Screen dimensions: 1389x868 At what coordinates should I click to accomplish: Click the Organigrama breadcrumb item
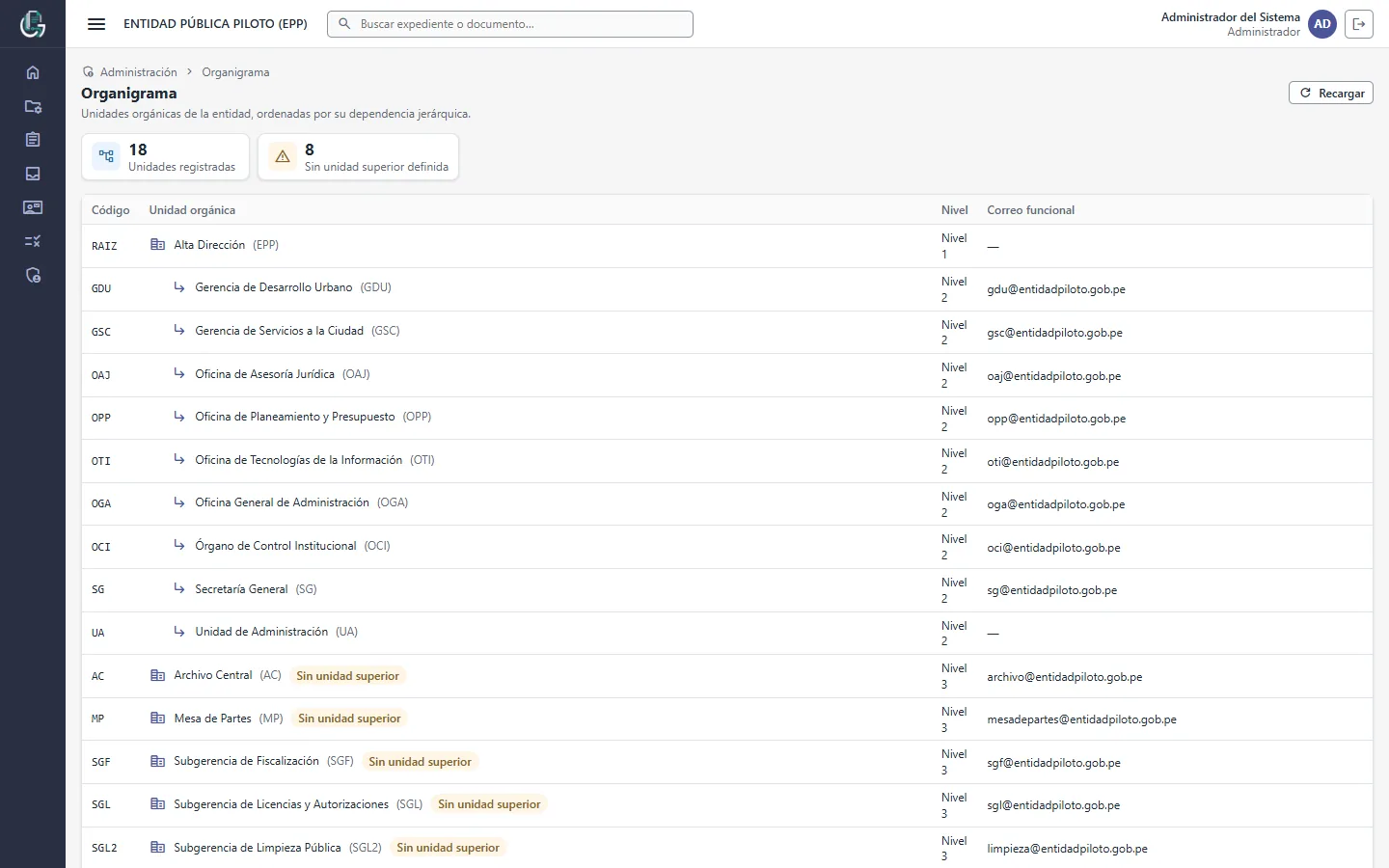pyautogui.click(x=235, y=72)
